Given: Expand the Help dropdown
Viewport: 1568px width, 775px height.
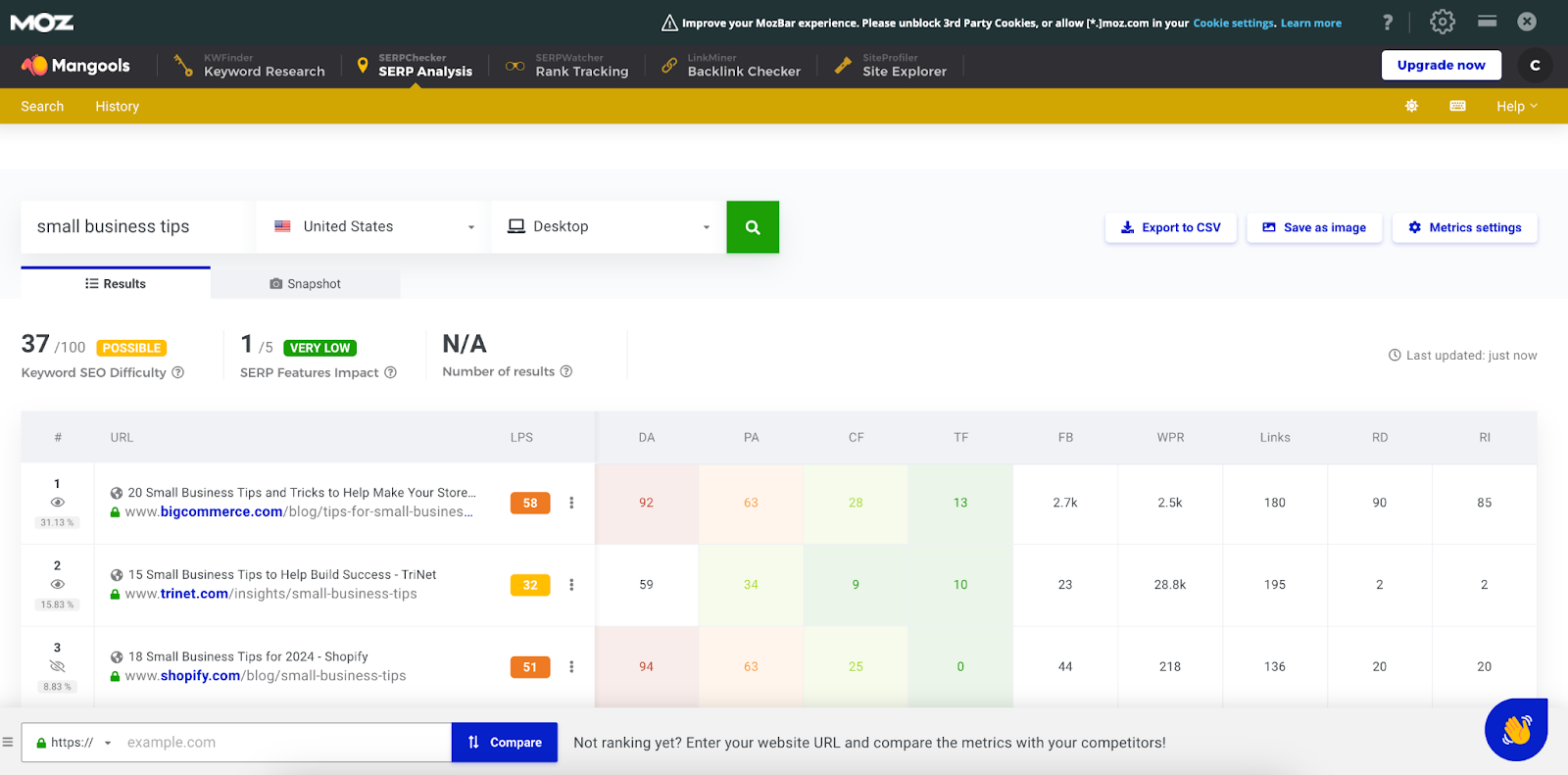Looking at the screenshot, I should tap(1517, 106).
